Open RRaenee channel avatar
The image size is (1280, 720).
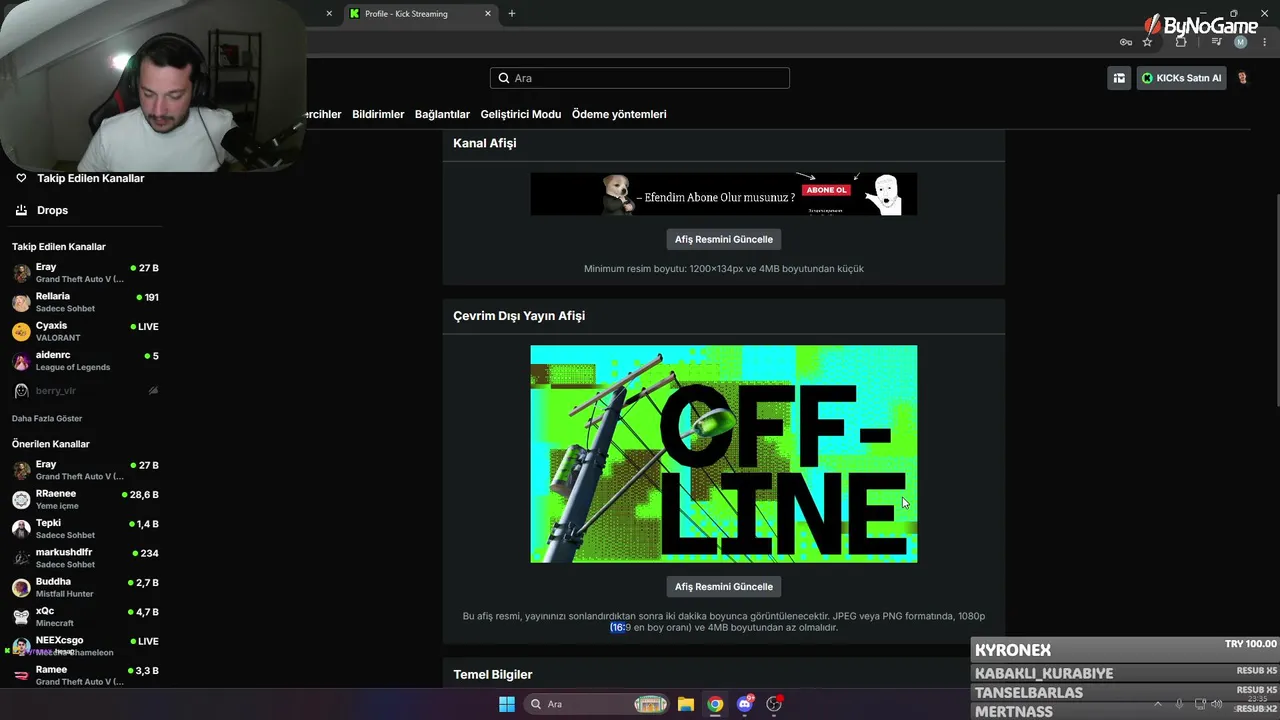21,499
